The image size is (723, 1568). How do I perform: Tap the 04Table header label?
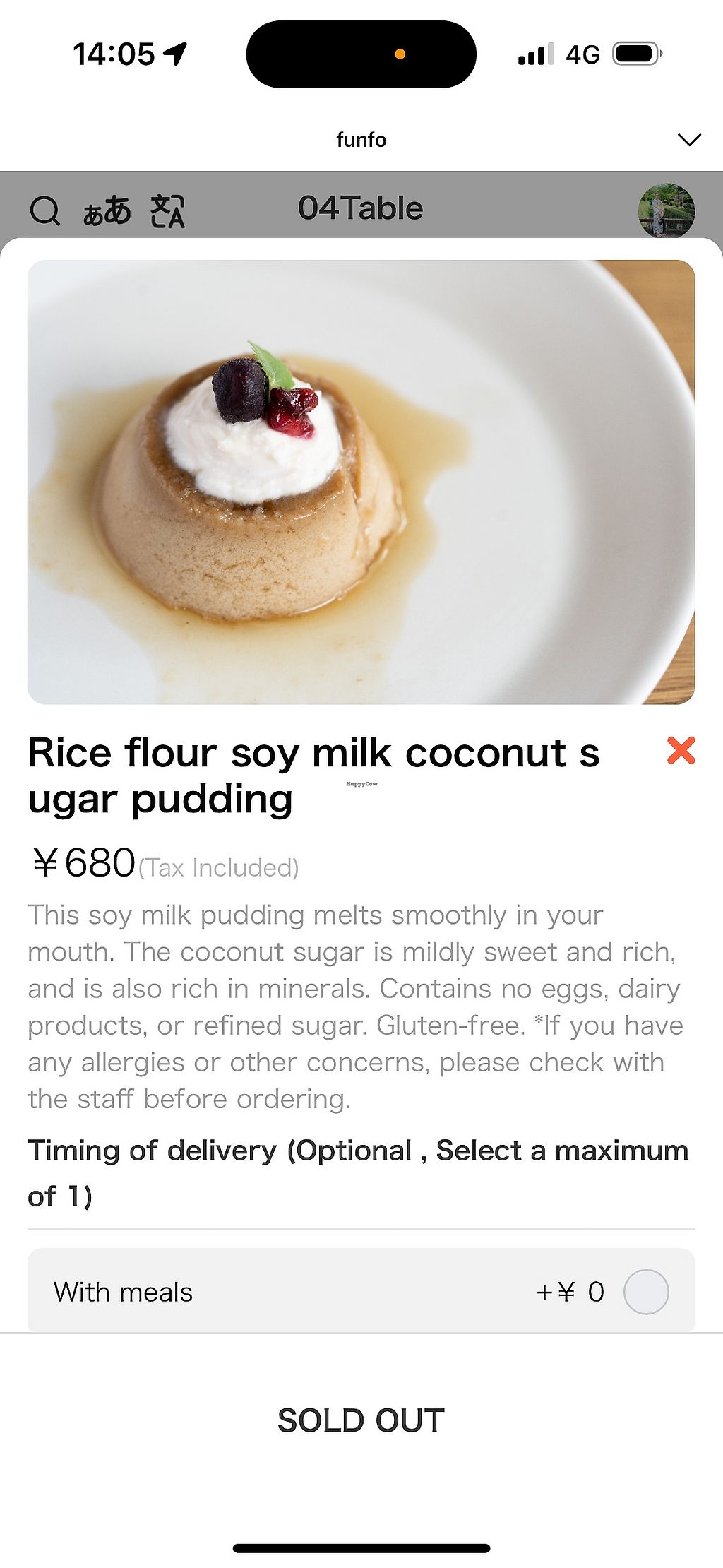click(x=360, y=208)
